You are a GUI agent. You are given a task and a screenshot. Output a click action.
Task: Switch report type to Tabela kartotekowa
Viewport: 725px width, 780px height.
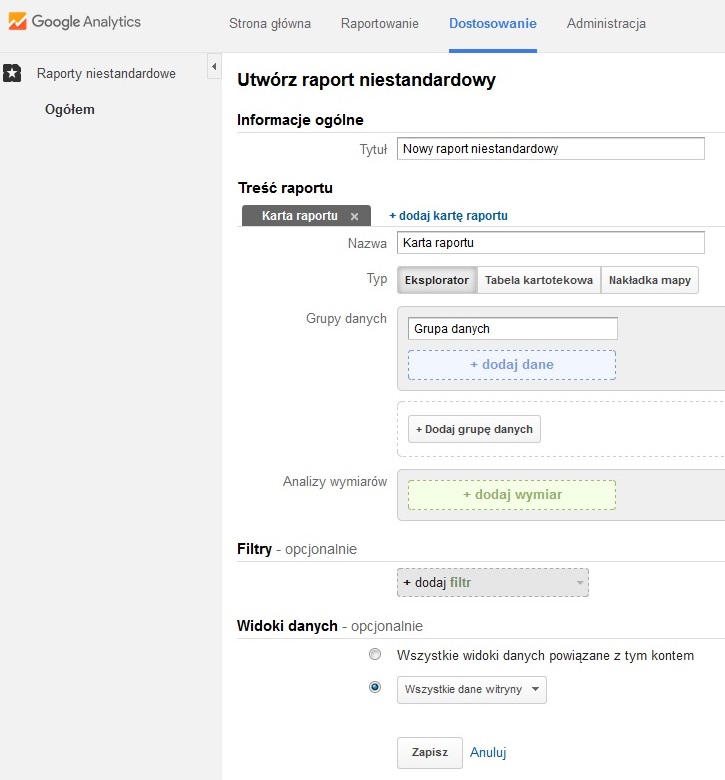539,280
